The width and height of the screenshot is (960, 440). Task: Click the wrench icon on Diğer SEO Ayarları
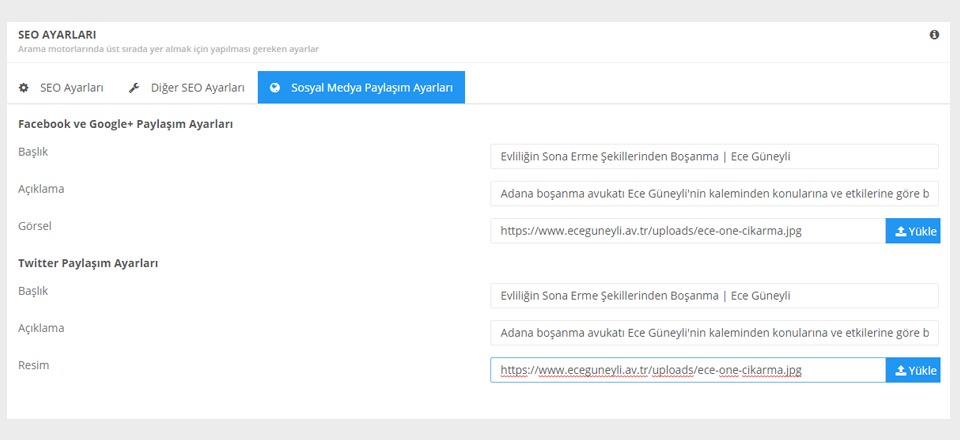point(134,88)
